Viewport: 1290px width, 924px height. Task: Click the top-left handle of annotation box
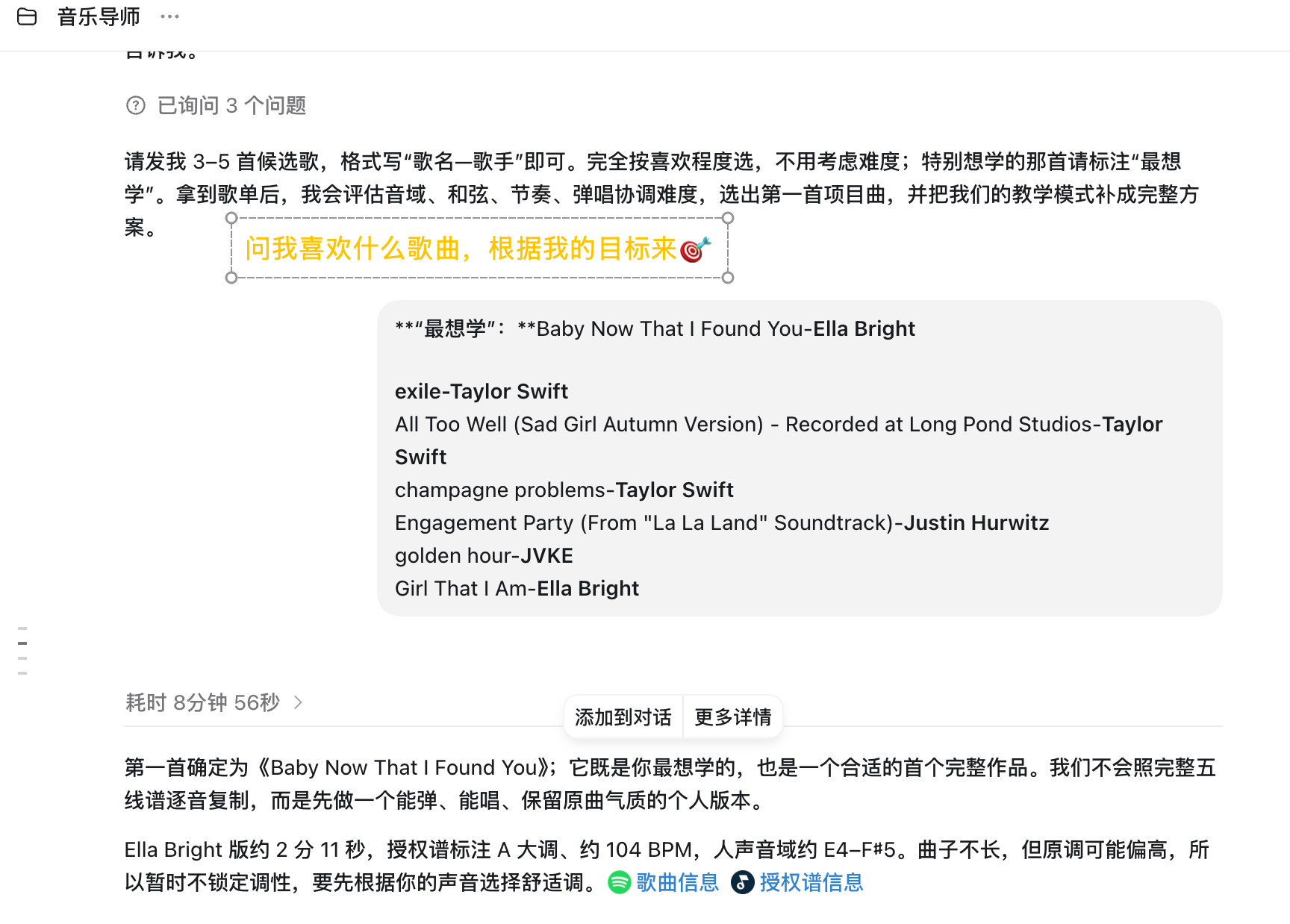231,218
